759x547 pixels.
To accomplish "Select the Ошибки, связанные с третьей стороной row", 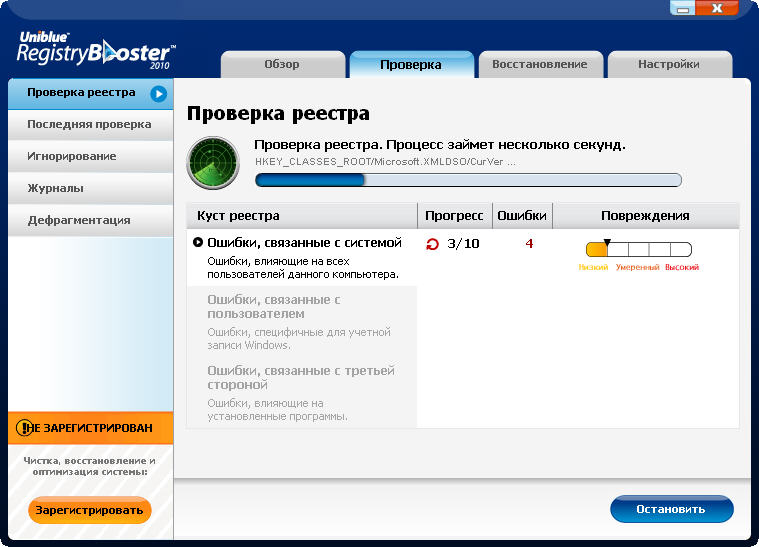I will click(302, 393).
